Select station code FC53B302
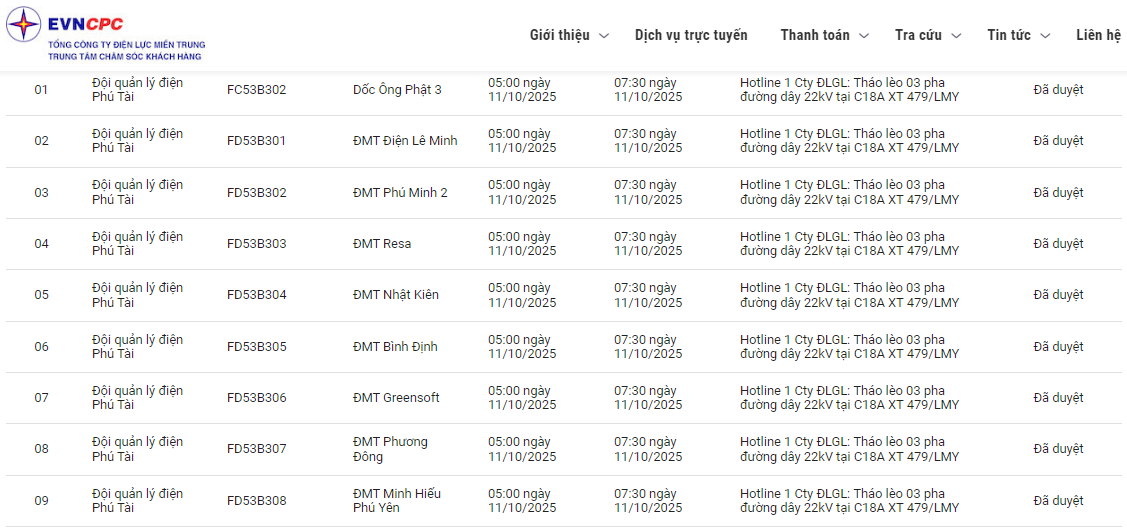Screen dimensions: 1127x528 [256, 90]
